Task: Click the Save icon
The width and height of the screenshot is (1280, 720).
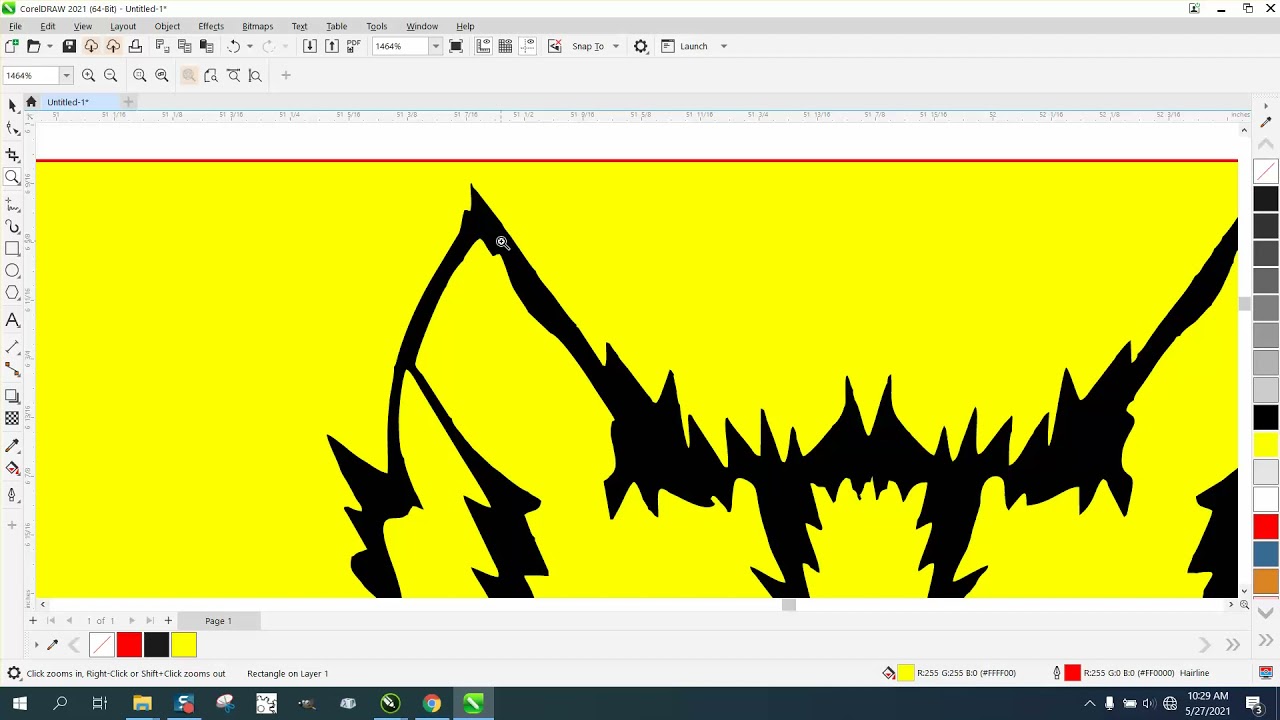Action: tap(69, 46)
